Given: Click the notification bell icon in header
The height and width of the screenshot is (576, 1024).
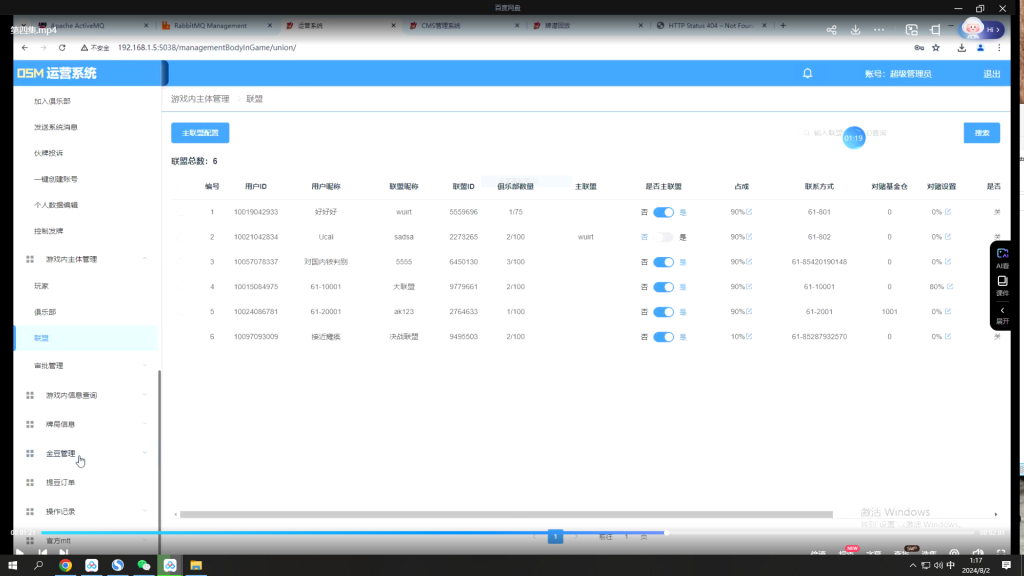Looking at the screenshot, I should [x=808, y=73].
